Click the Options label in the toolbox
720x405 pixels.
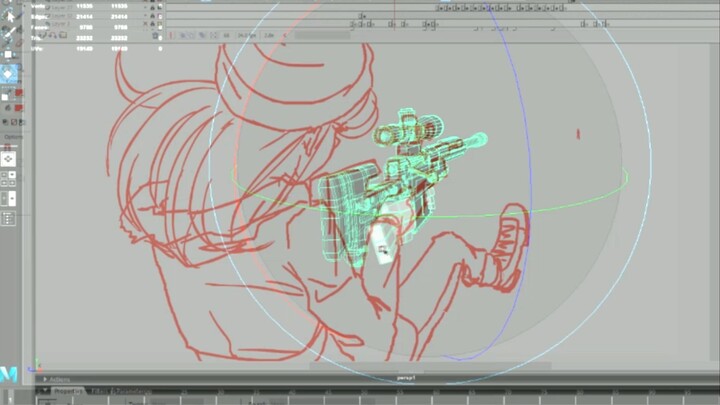(x=13, y=137)
